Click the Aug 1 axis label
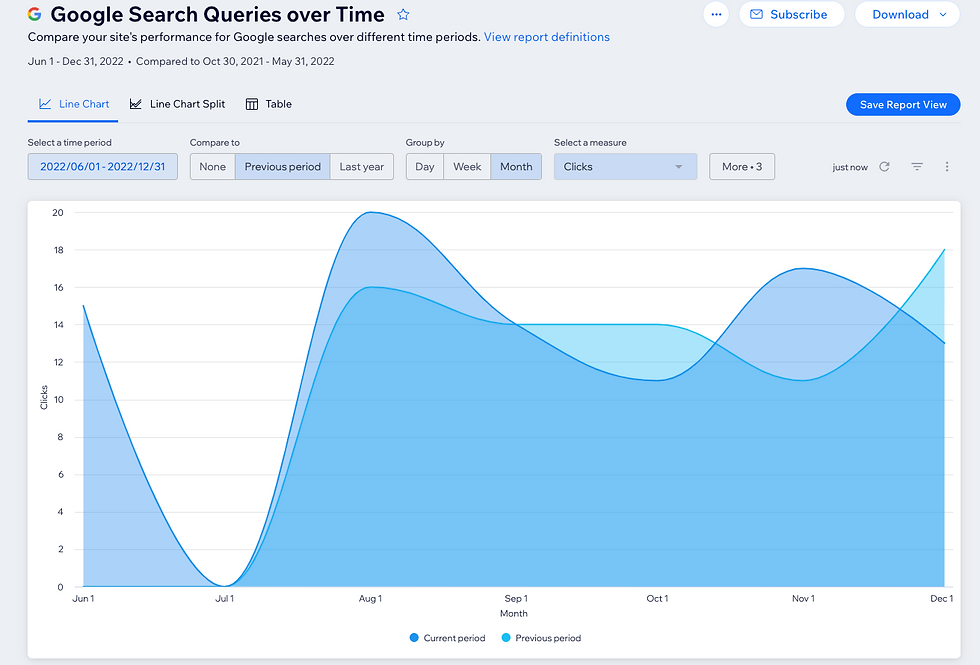The width and height of the screenshot is (980, 665). point(371,598)
